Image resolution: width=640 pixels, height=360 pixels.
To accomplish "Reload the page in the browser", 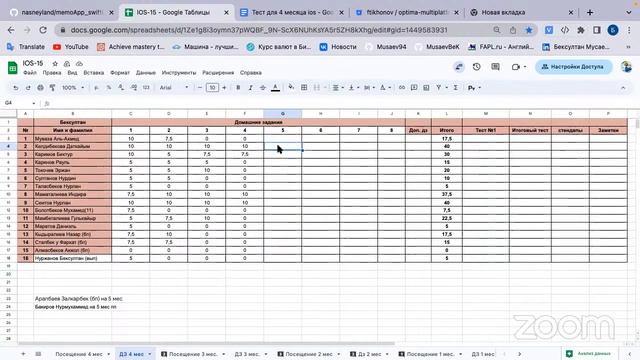I will click(x=43, y=30).
